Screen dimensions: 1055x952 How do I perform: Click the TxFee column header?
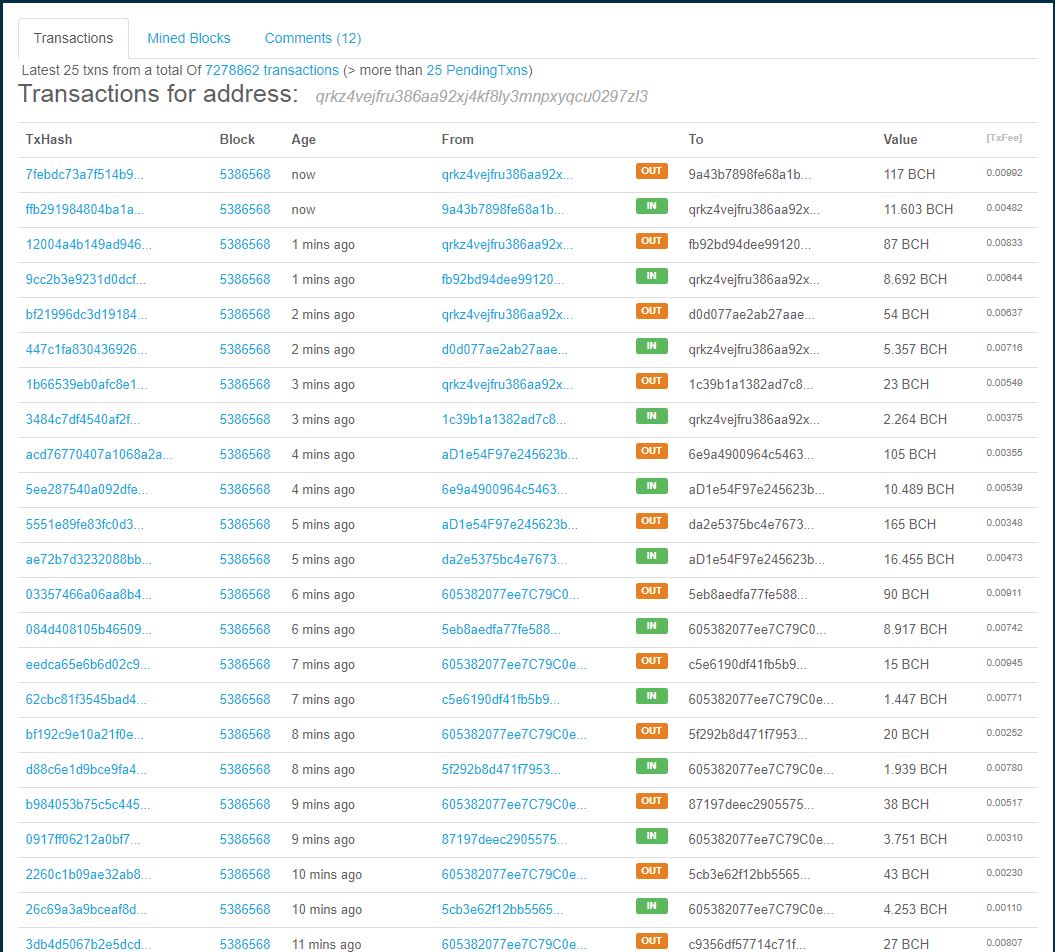tap(1004, 138)
